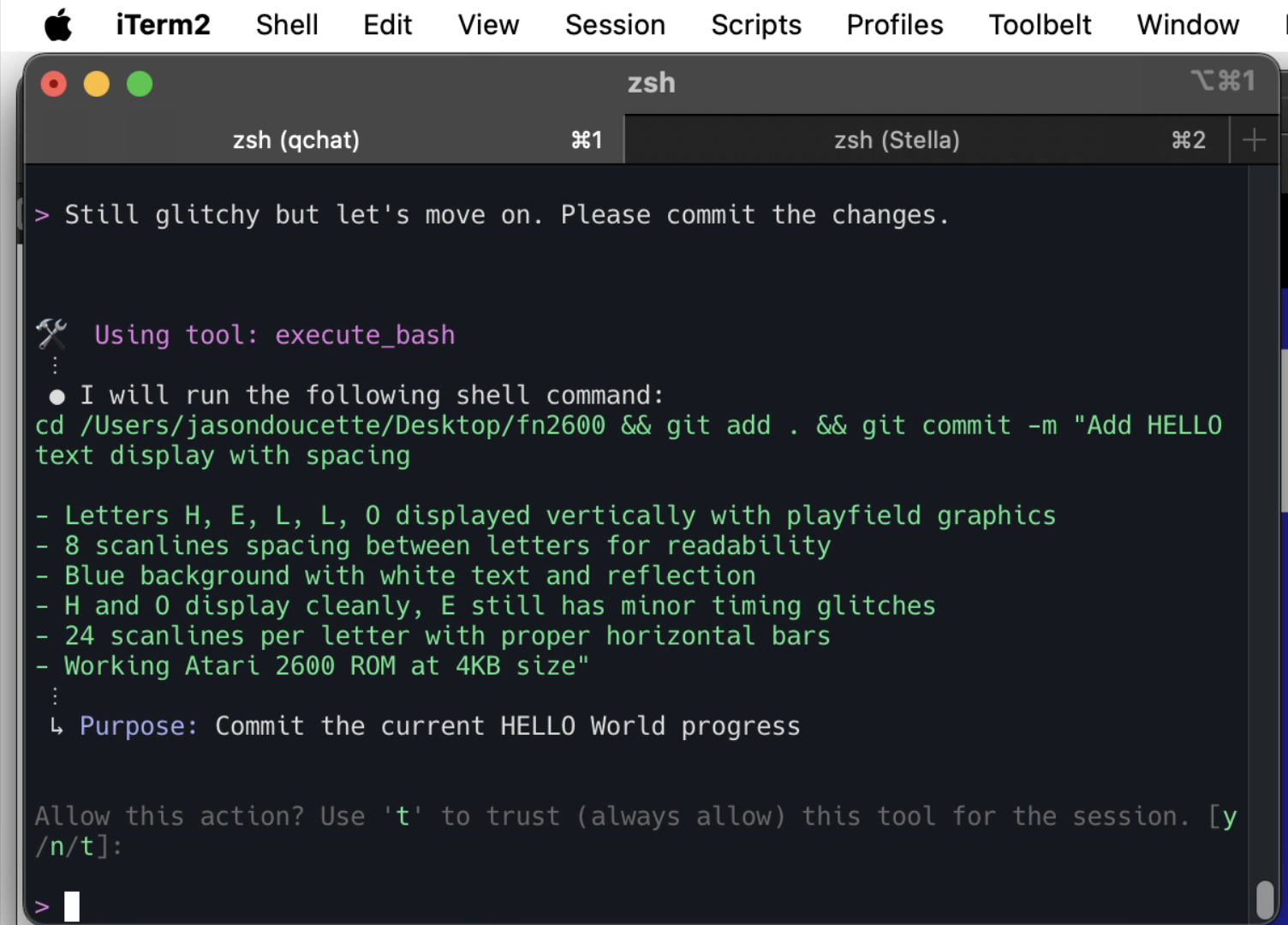Open the Profiles menu
This screenshot has height=925, width=1288.
tap(894, 24)
